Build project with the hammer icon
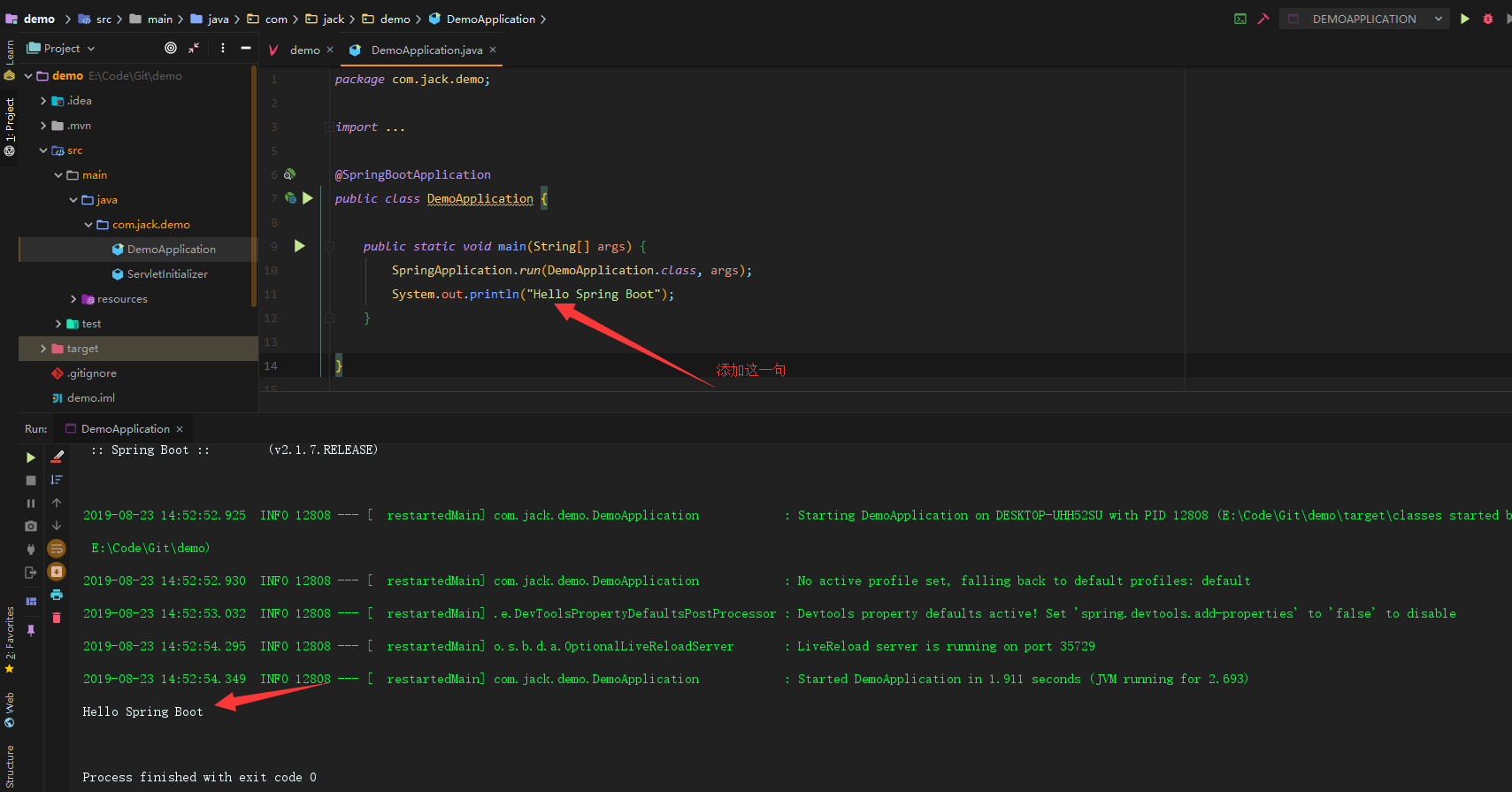 click(1263, 19)
